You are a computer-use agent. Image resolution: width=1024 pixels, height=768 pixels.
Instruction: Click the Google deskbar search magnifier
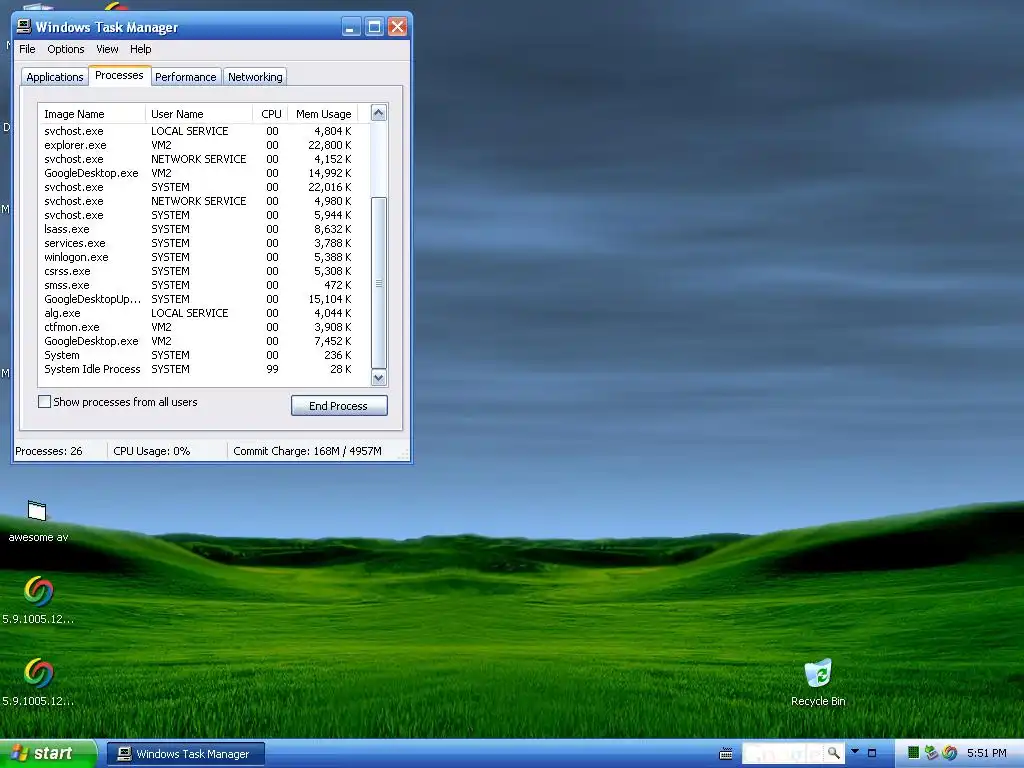[x=833, y=753]
